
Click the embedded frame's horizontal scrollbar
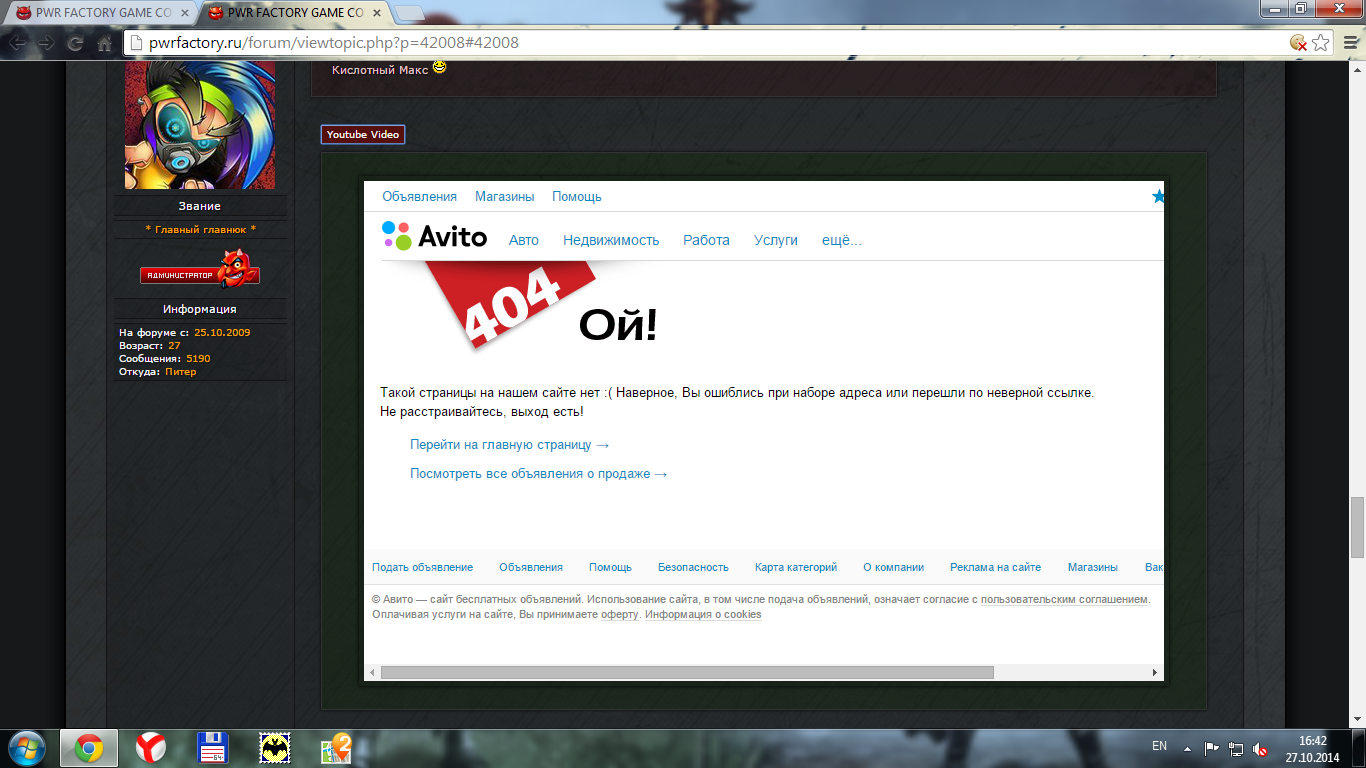686,673
